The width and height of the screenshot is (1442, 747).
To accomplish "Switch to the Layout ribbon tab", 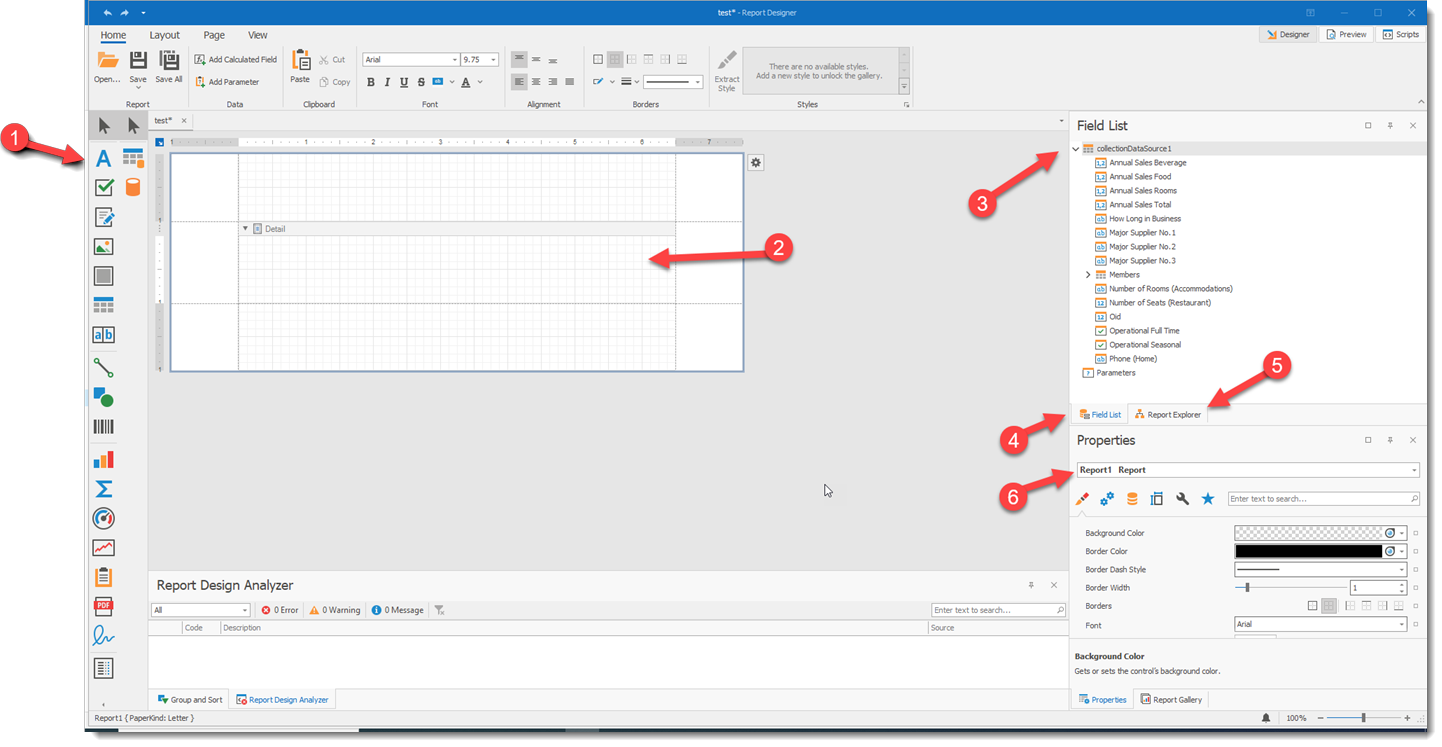I will [165, 35].
